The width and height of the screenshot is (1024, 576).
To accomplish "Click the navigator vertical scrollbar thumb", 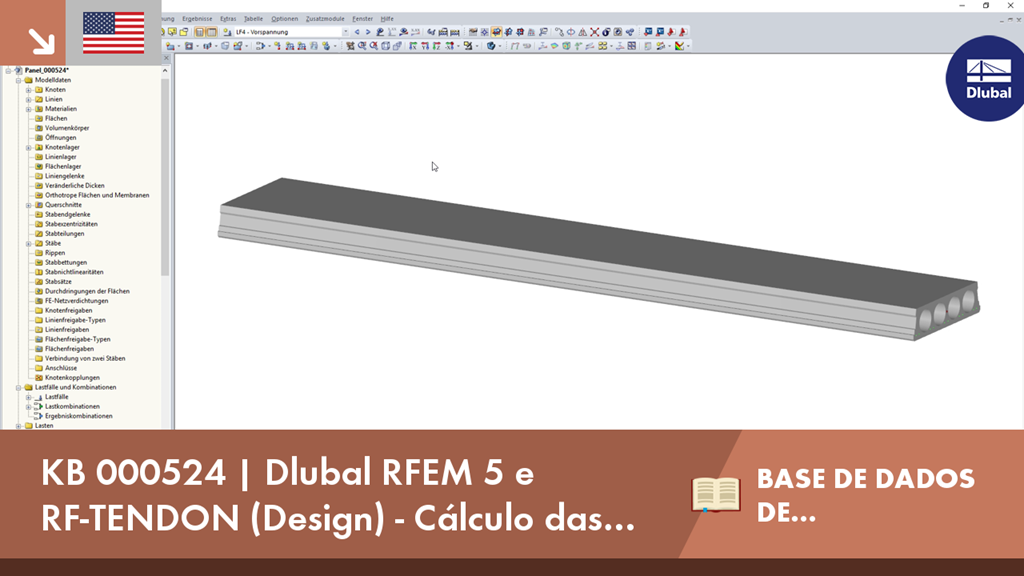I will point(165,176).
